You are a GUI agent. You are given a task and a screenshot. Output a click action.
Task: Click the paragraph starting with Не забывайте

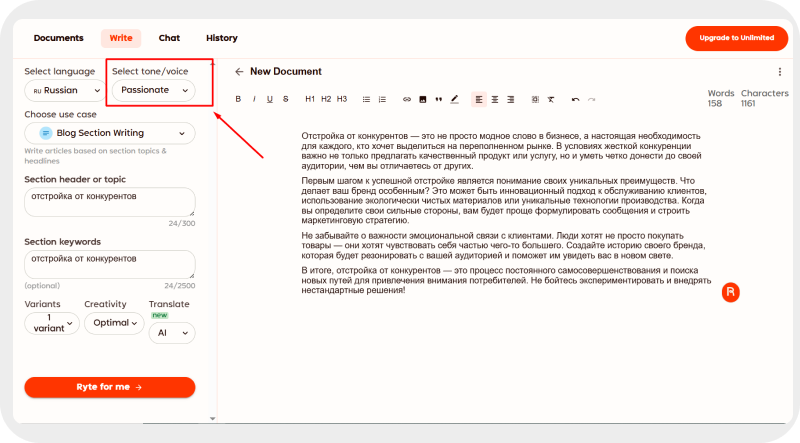pyautogui.click(x=503, y=245)
